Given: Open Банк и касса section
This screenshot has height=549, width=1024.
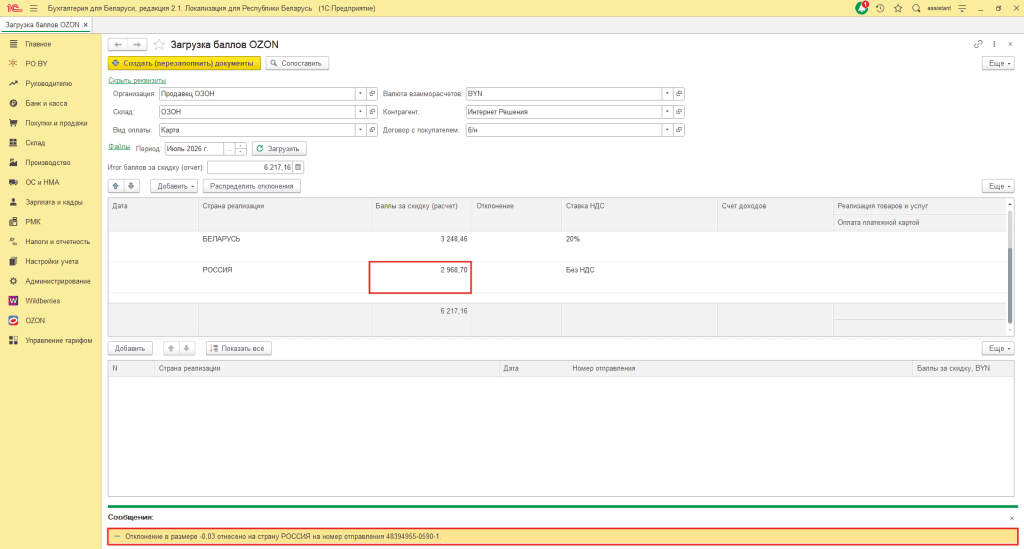Looking at the screenshot, I should click(46, 103).
